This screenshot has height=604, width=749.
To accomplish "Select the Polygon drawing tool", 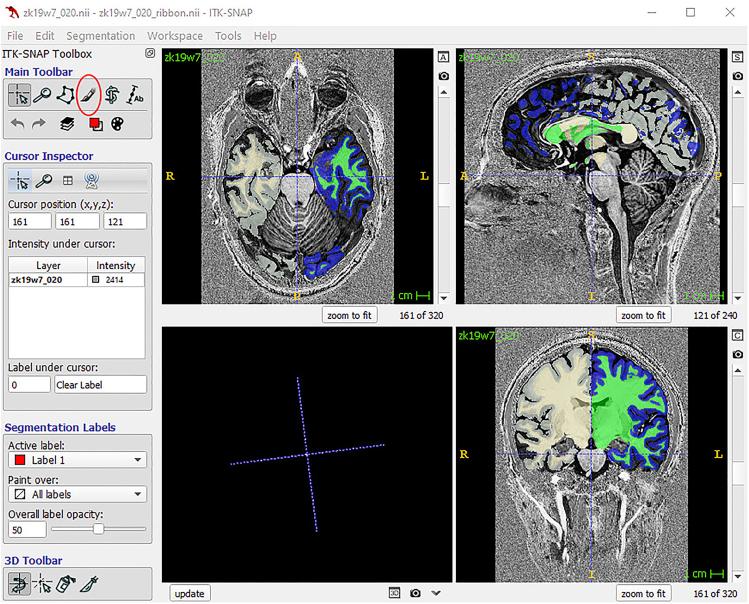I will pyautogui.click(x=65, y=95).
